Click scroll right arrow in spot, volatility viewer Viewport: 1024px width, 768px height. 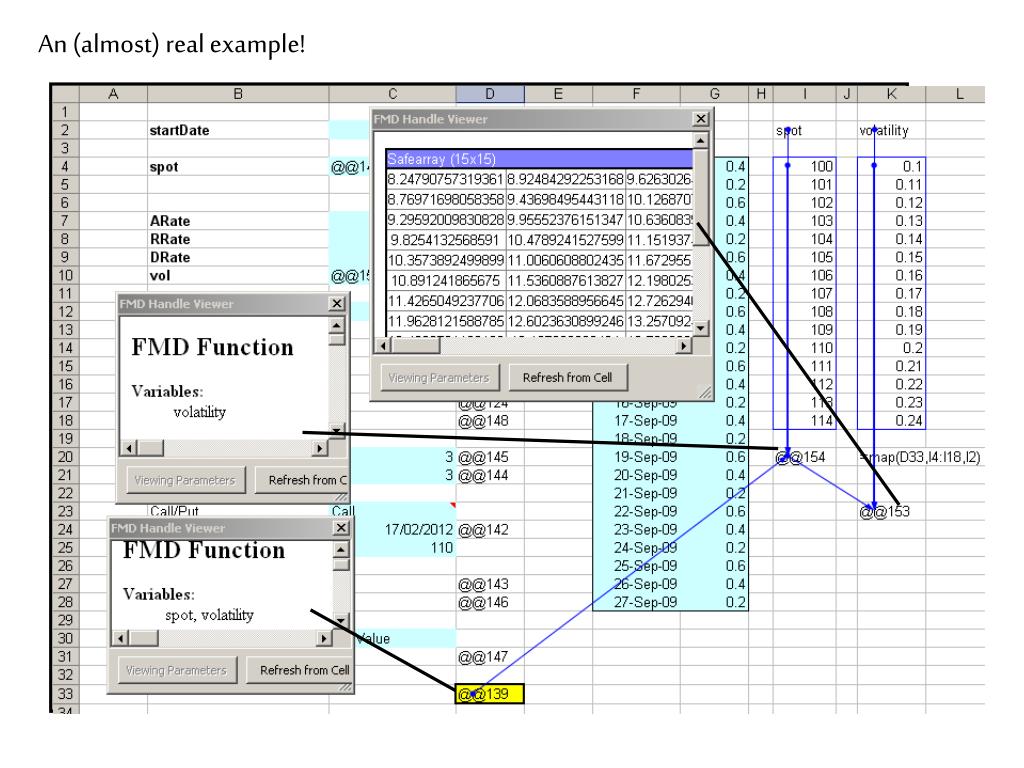click(x=323, y=638)
